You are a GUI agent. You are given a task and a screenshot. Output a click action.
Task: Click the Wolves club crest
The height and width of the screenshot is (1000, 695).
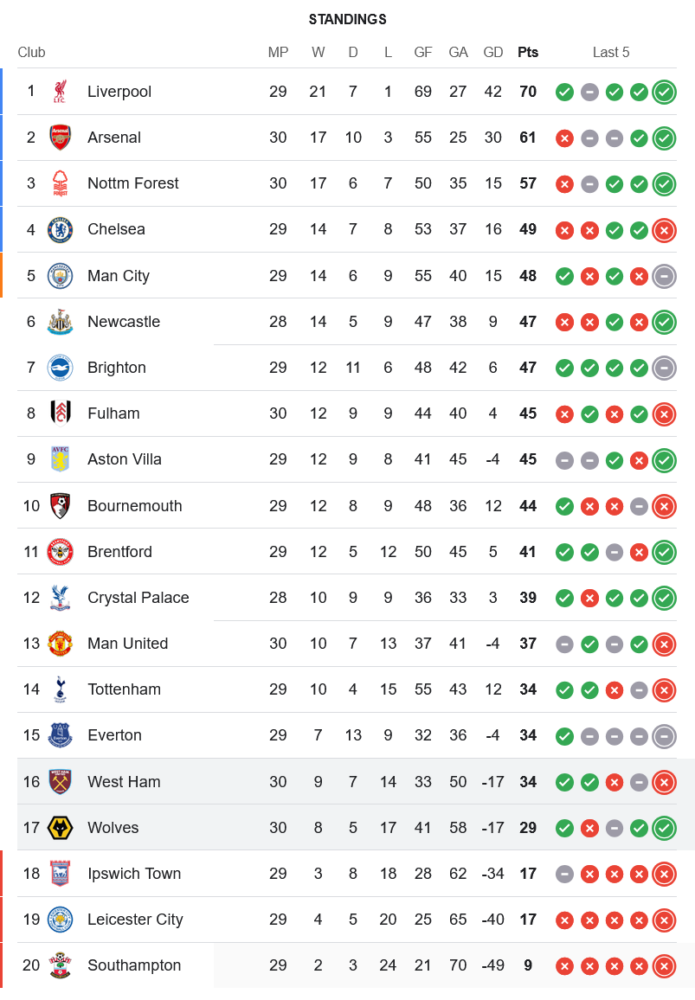coord(61,827)
